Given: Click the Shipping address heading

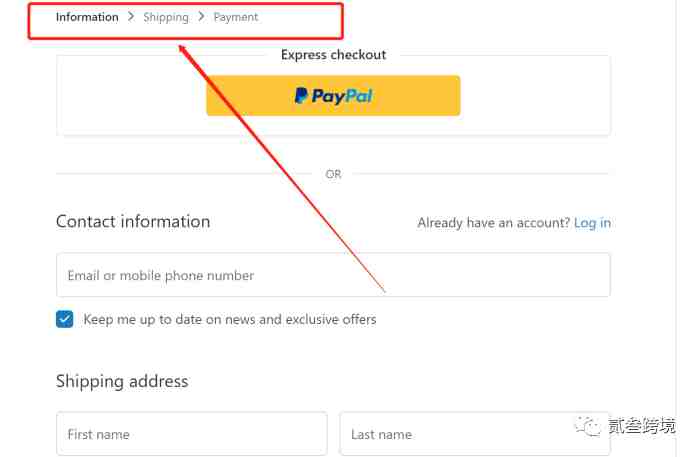Looking at the screenshot, I should (122, 382).
